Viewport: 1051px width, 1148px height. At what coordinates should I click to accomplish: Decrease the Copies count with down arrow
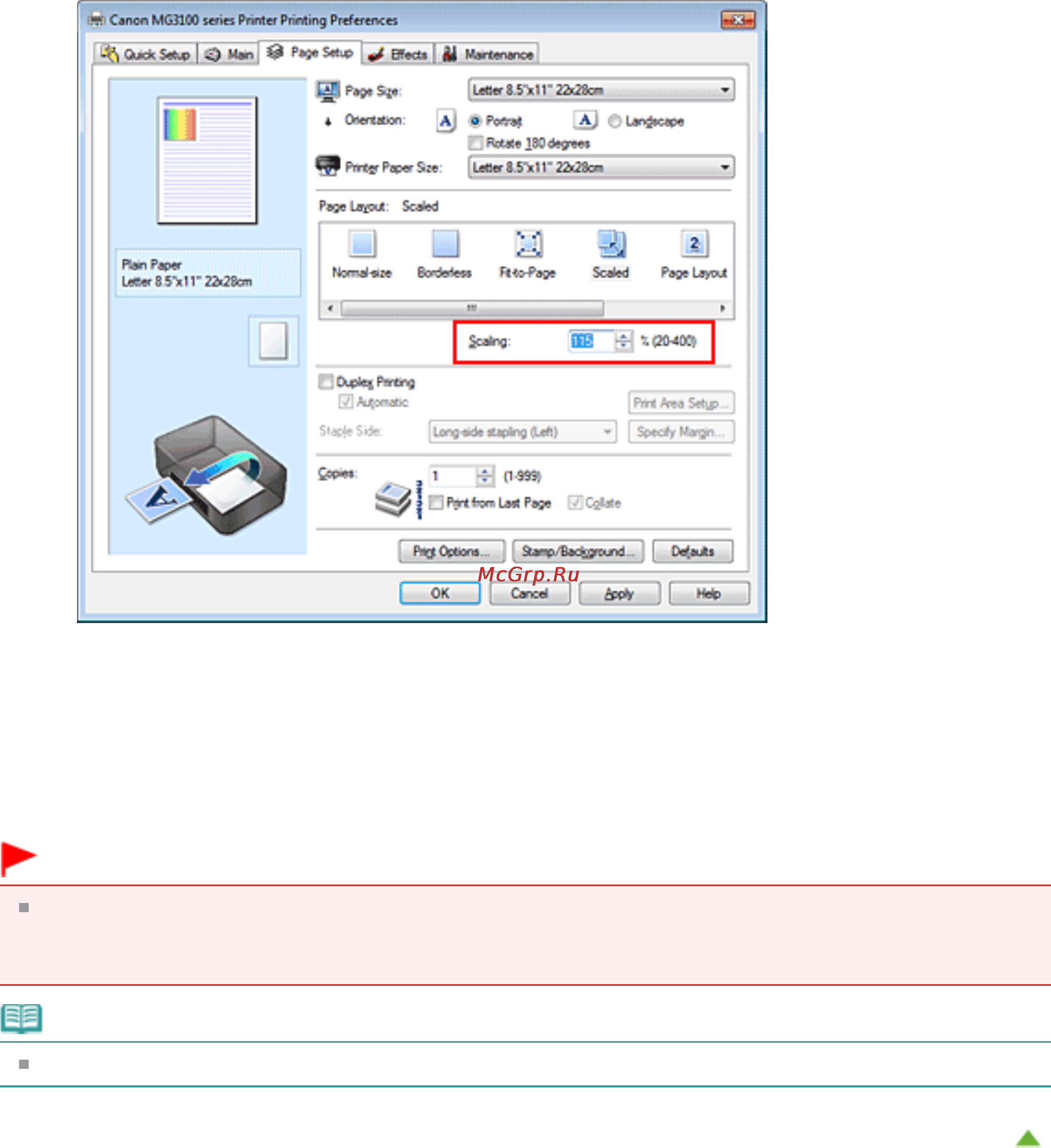click(485, 481)
